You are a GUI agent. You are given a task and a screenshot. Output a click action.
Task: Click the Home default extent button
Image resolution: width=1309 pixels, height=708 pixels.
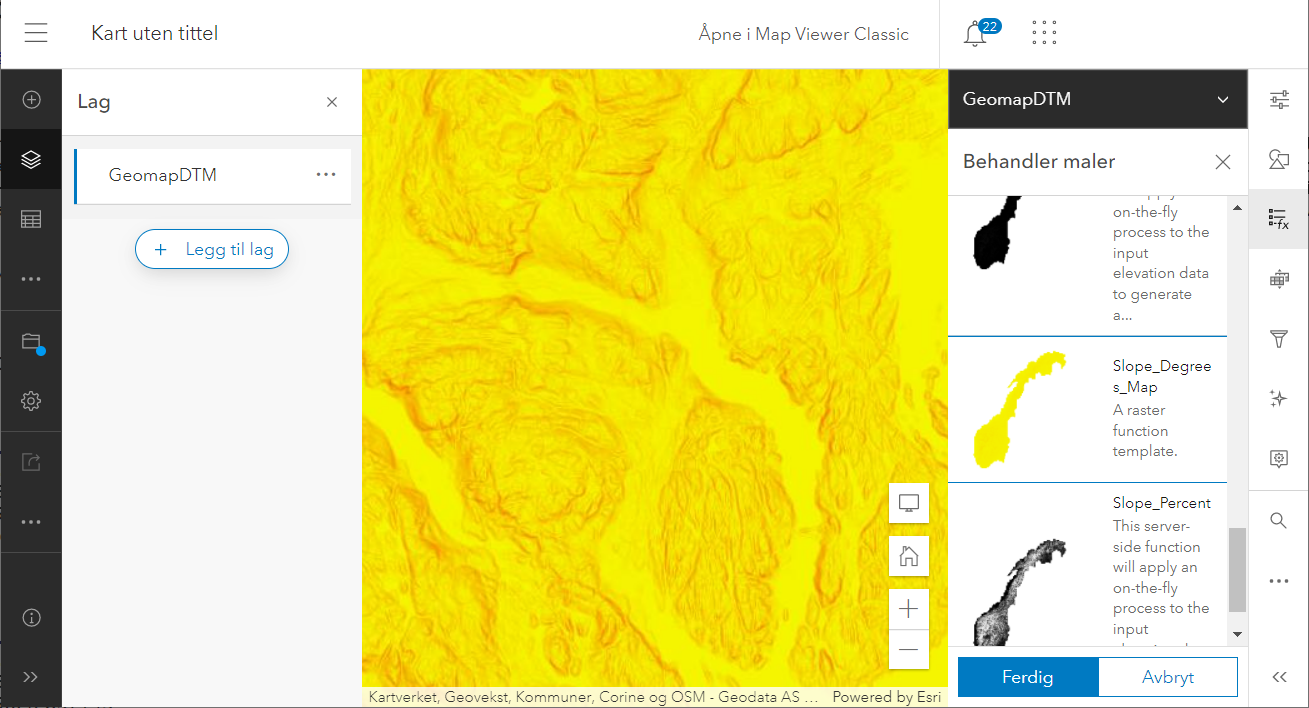[909, 556]
